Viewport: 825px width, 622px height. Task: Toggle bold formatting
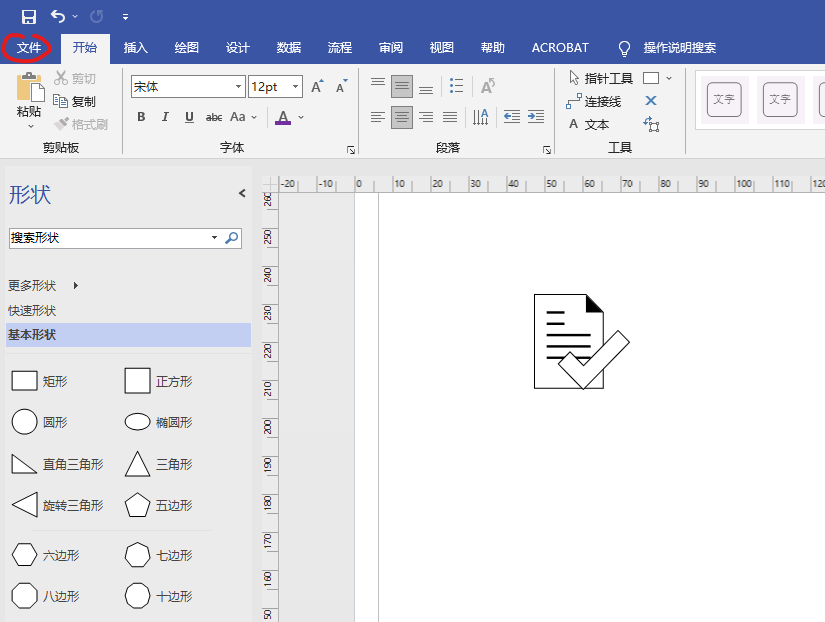(x=141, y=117)
